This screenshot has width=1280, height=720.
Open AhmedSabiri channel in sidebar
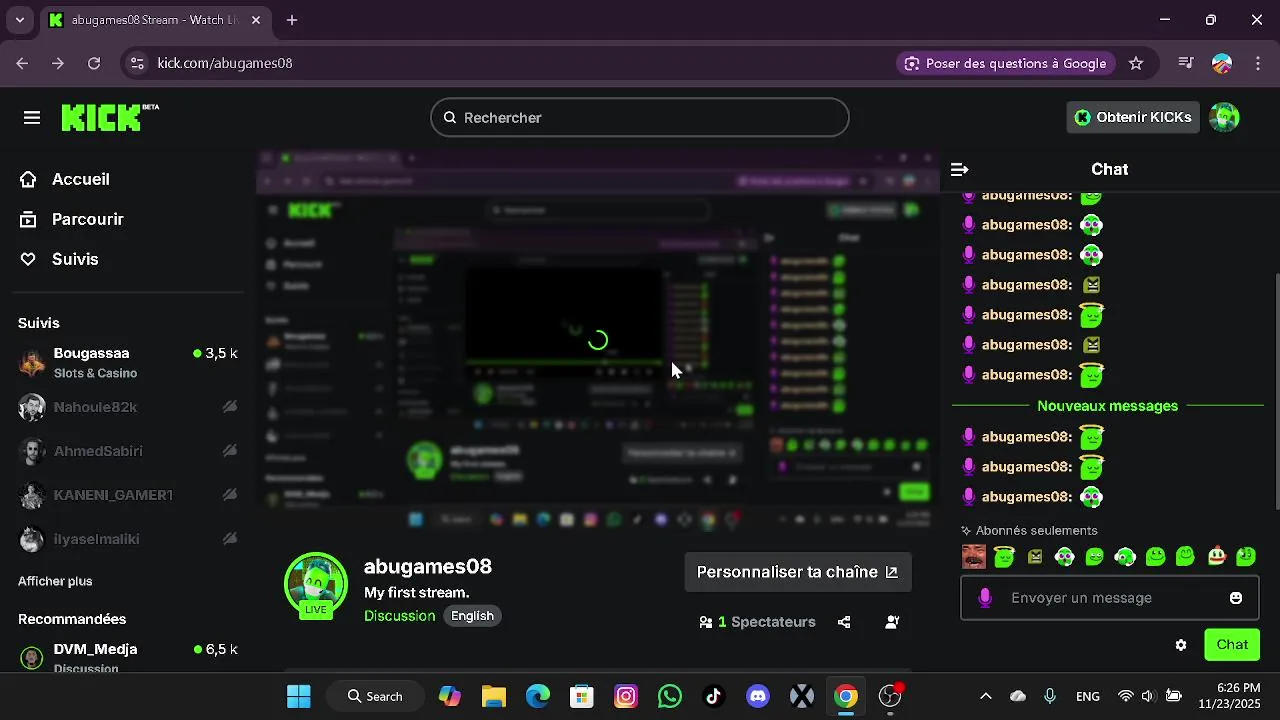(128, 451)
